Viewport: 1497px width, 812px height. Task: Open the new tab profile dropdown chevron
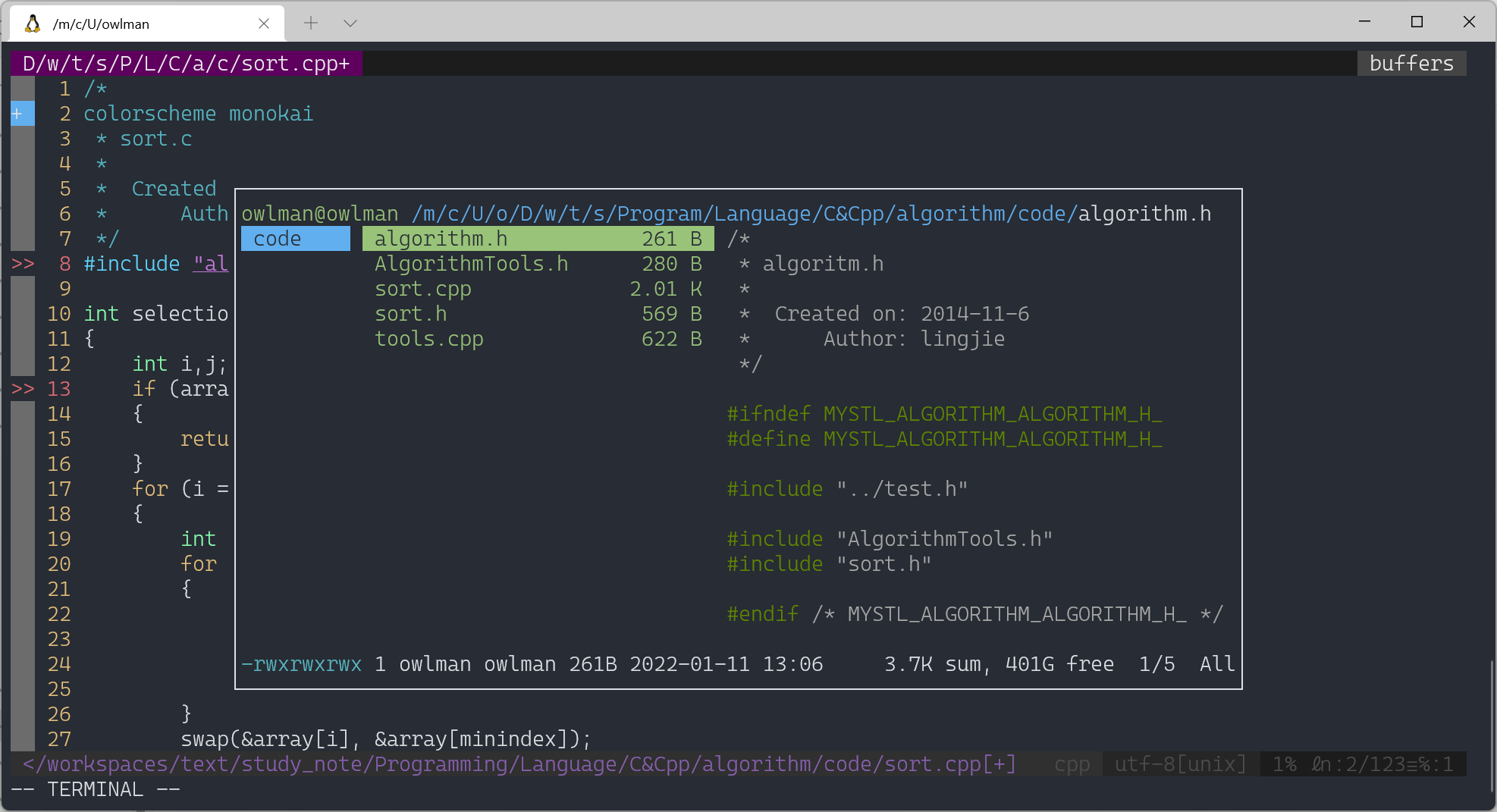click(x=350, y=24)
